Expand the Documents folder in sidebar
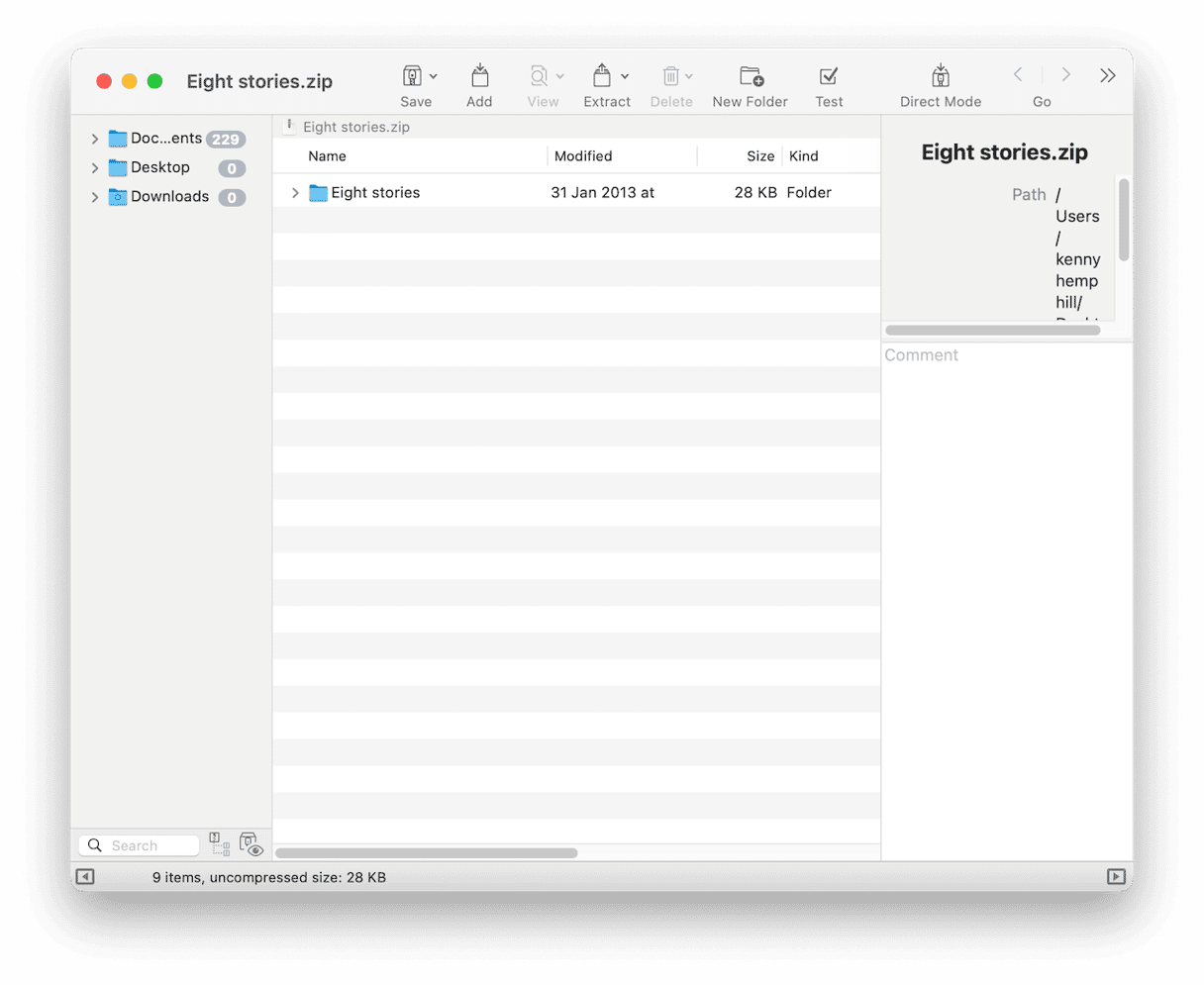Viewport: 1204px width, 985px height. [x=95, y=140]
